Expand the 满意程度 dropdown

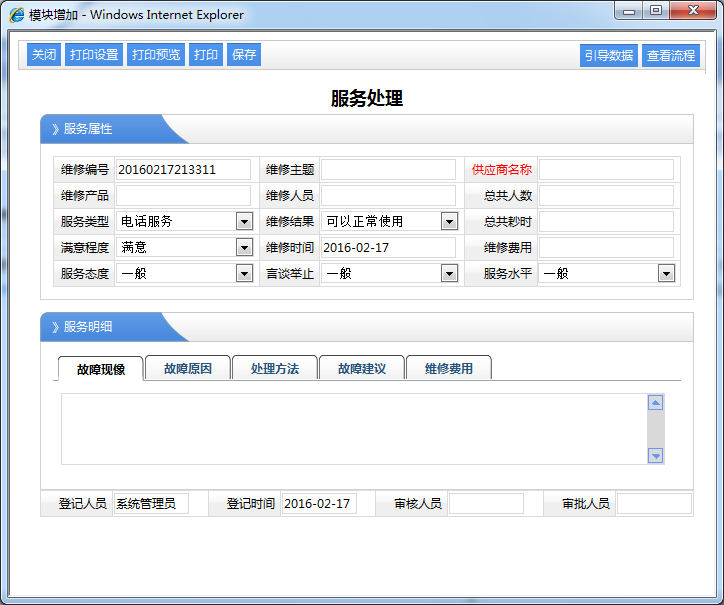pyautogui.click(x=244, y=247)
